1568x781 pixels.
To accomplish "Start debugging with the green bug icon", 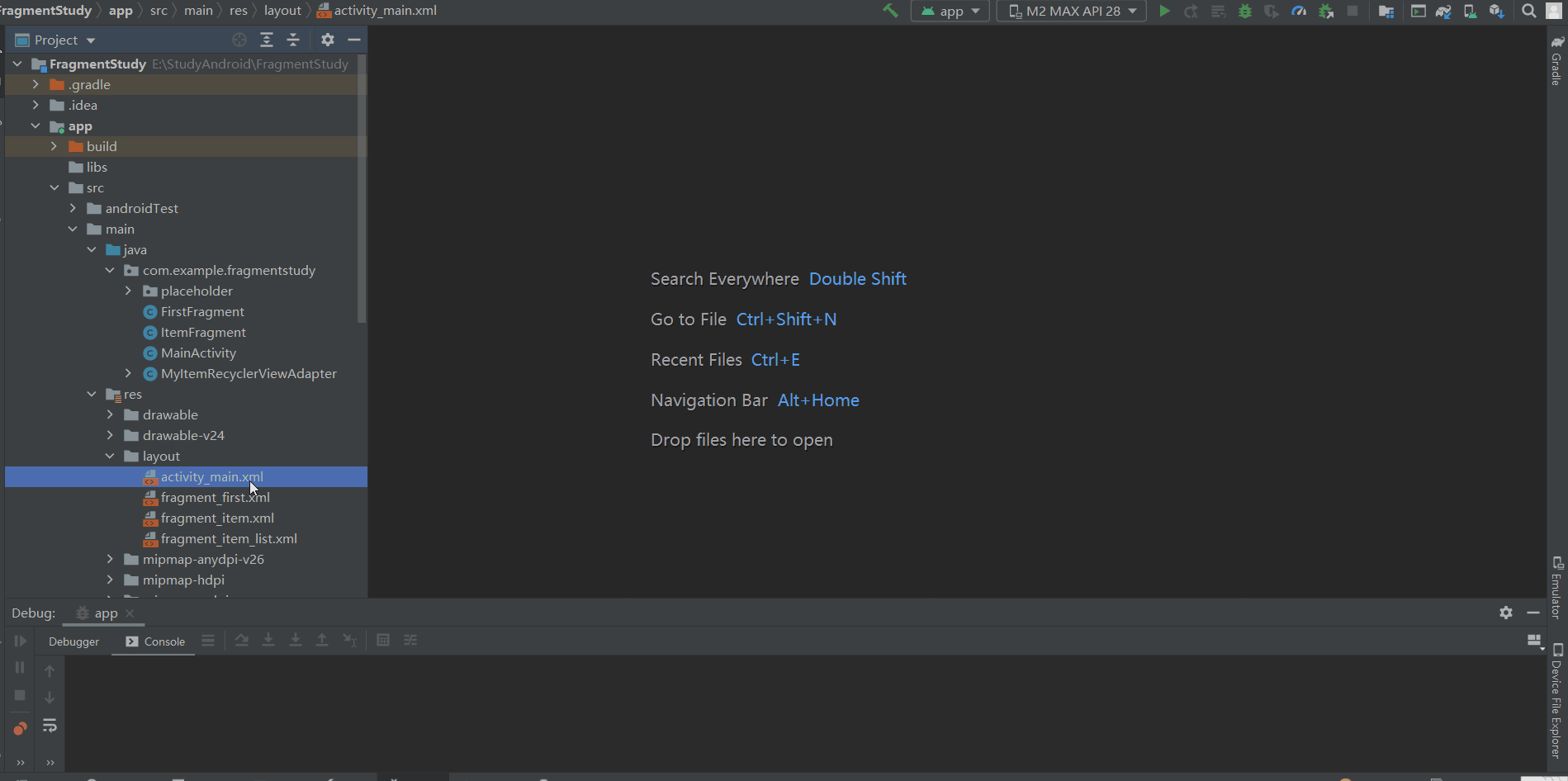I will 1245,11.
